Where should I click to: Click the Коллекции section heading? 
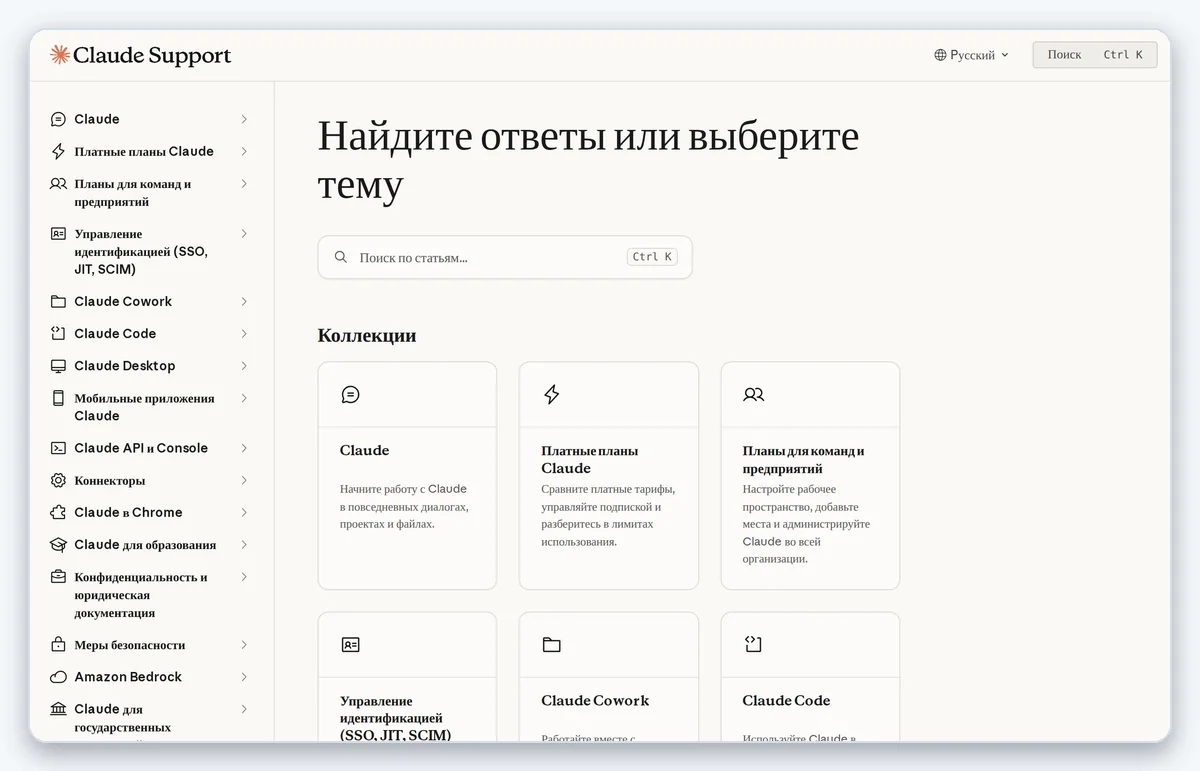367,335
